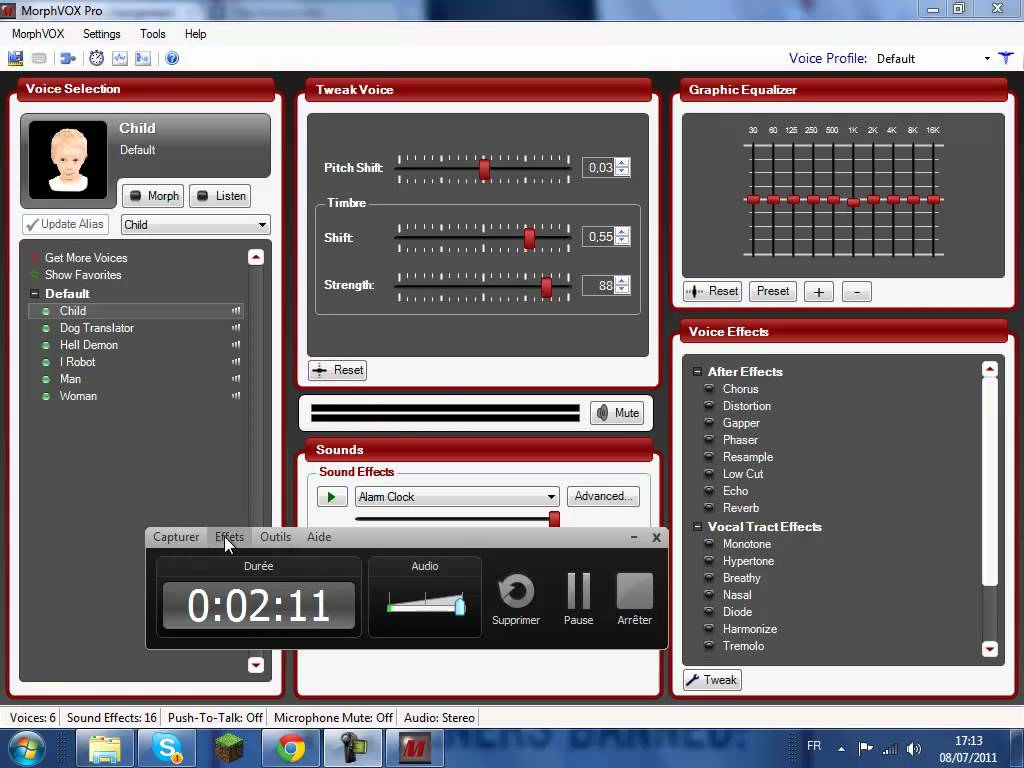Image resolution: width=1024 pixels, height=768 pixels.
Task: Click the waveform toolbar icon
Action: [120, 58]
